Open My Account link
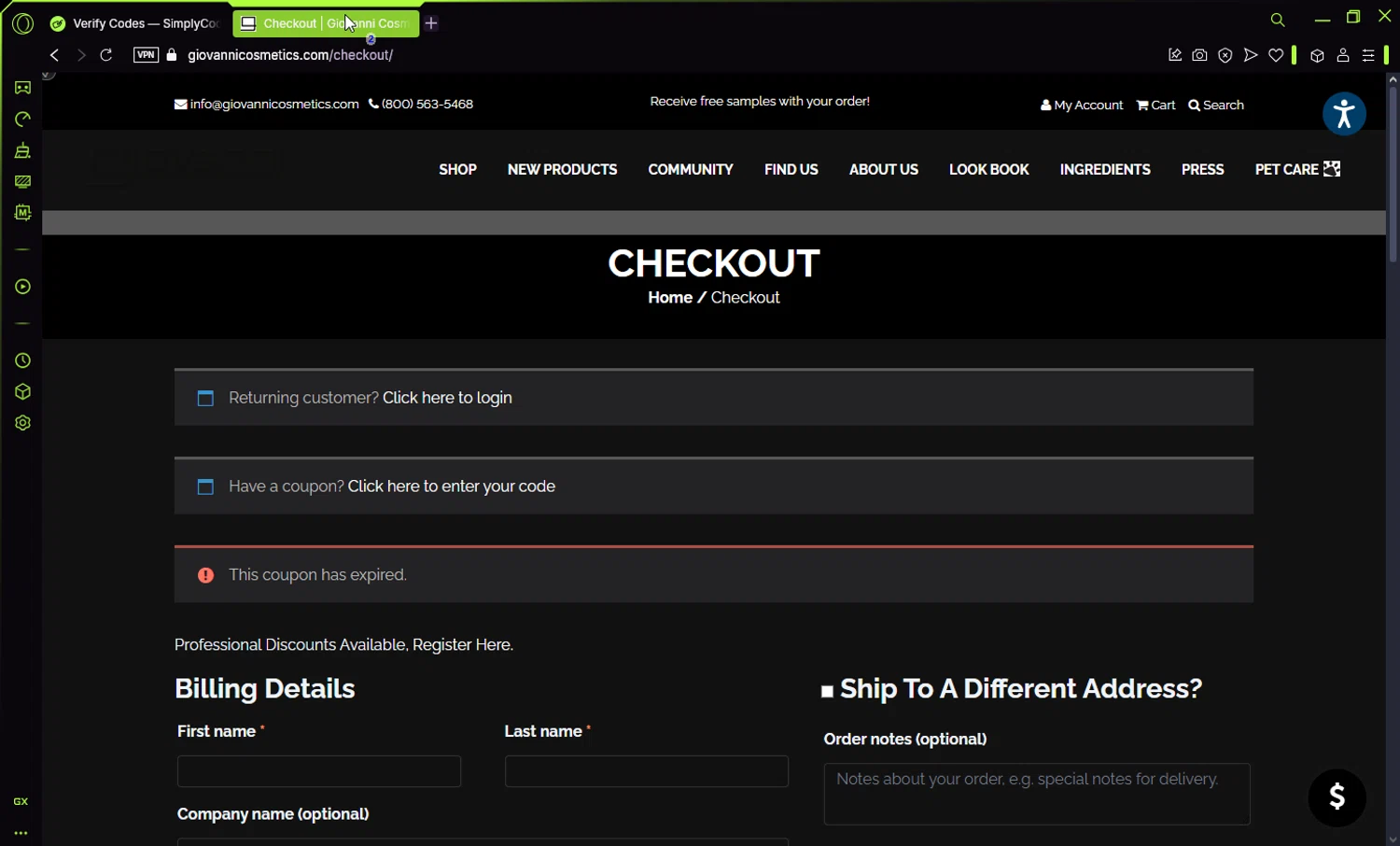 (x=1082, y=105)
